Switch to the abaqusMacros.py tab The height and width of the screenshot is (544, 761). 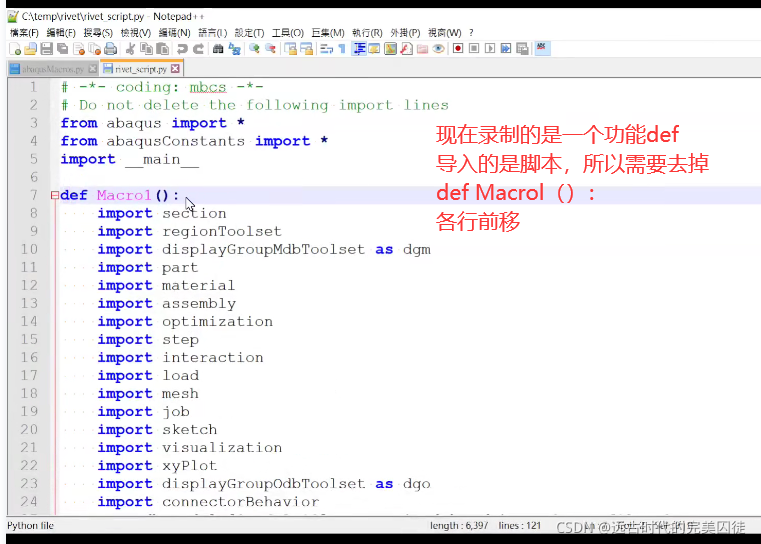53,69
